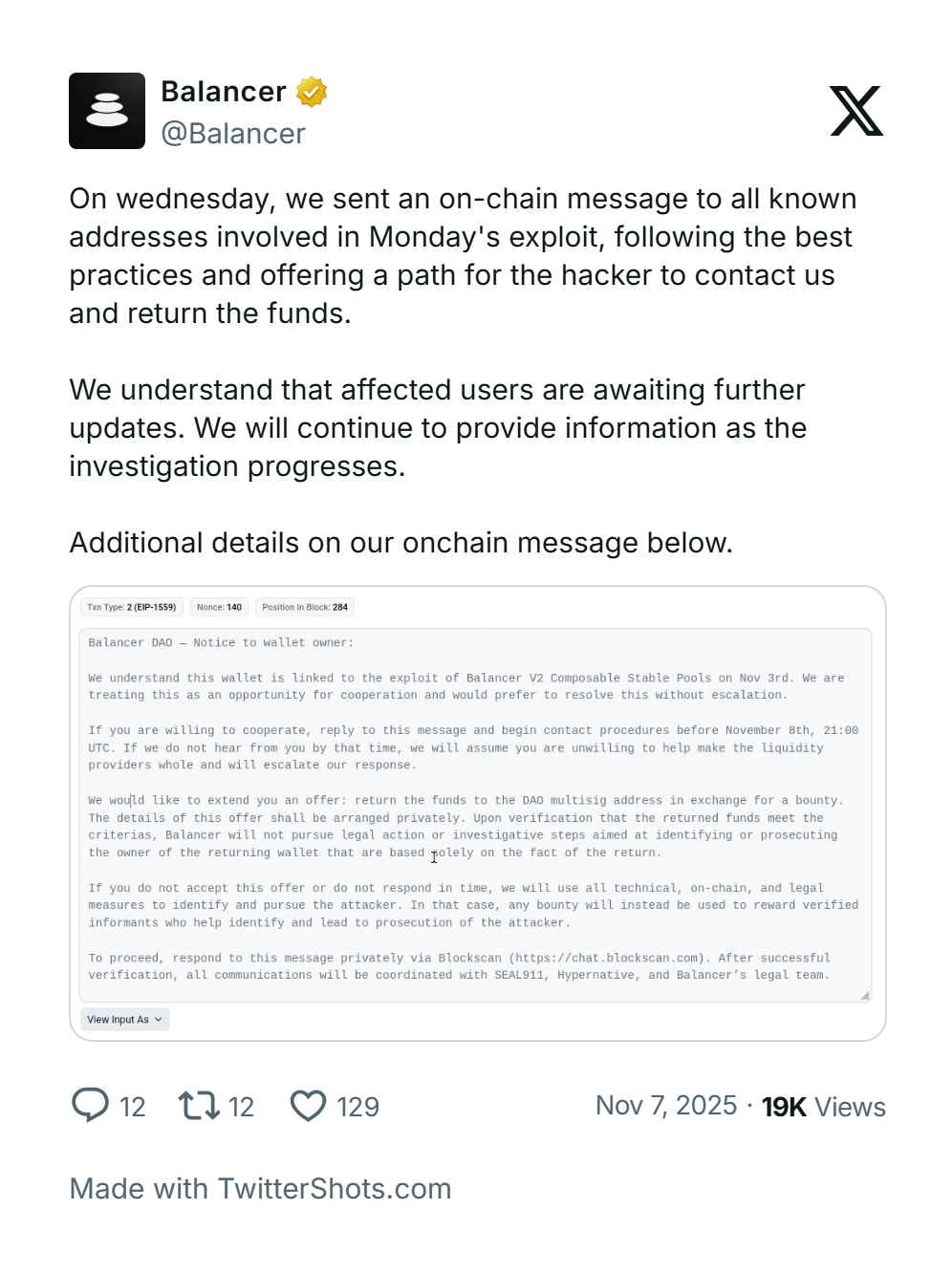Viewport: 952px width, 1275px height.
Task: Click the 19K Views count
Action: click(x=823, y=1106)
